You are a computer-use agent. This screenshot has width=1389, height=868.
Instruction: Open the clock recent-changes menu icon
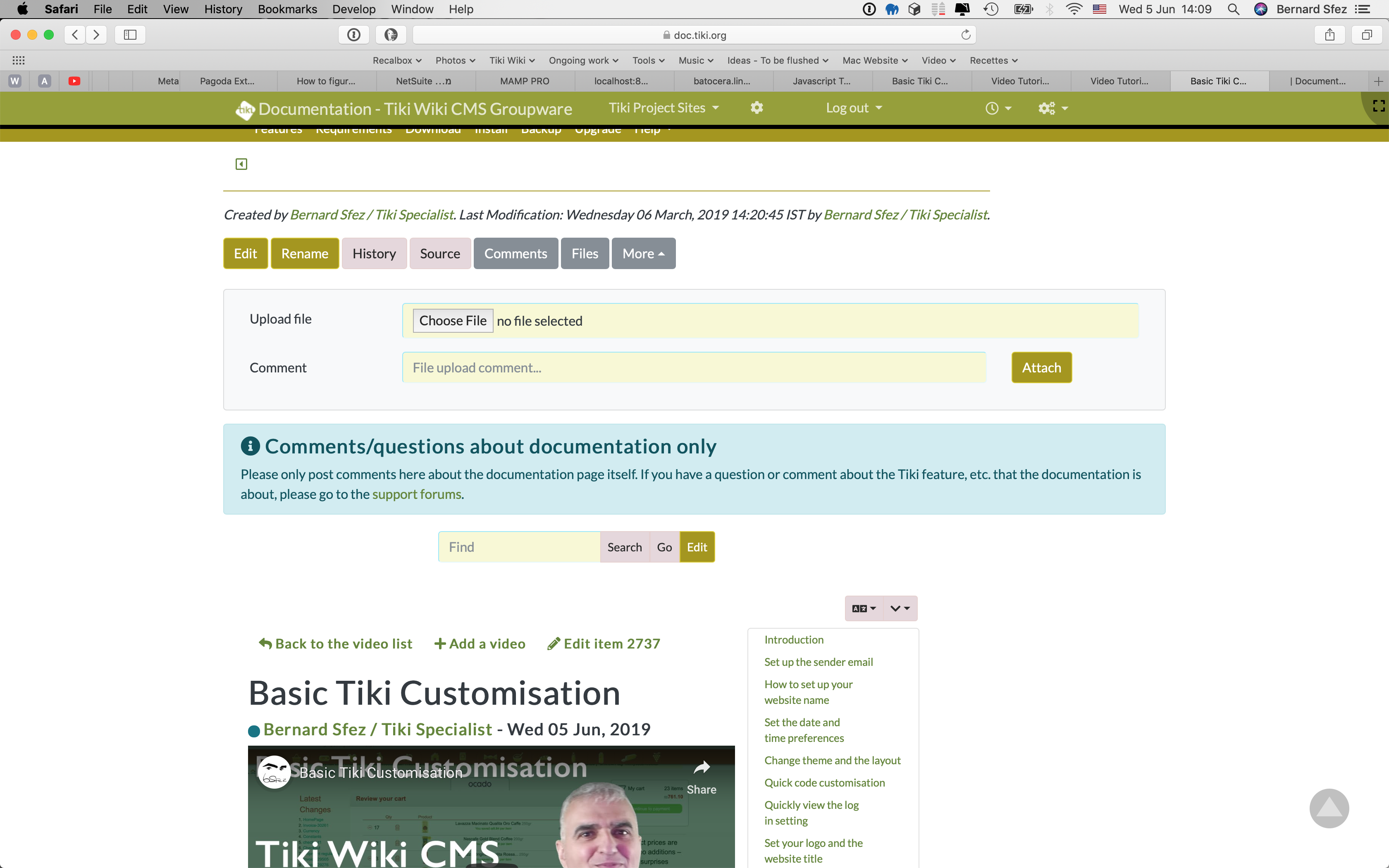coord(998,108)
